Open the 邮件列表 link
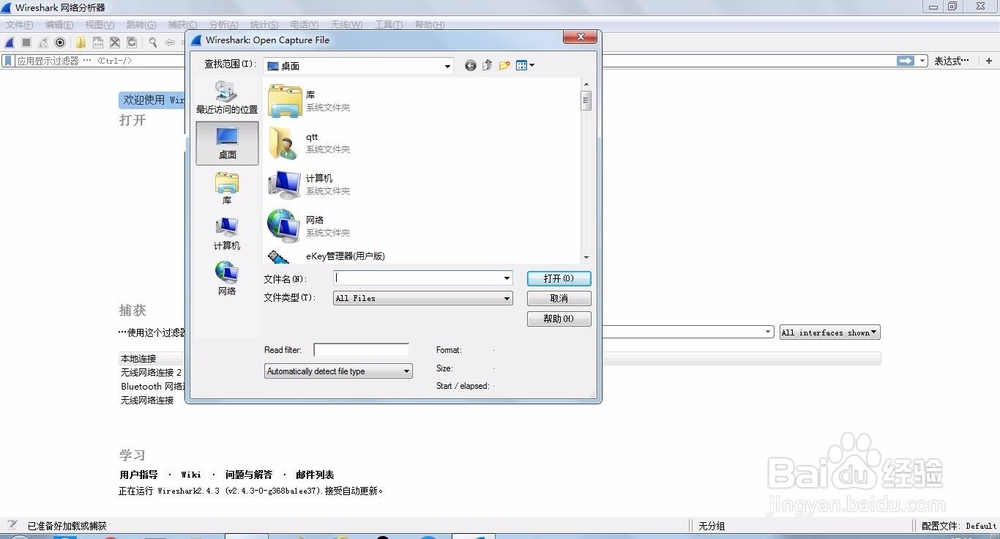This screenshot has width=1000, height=539. pos(315,475)
